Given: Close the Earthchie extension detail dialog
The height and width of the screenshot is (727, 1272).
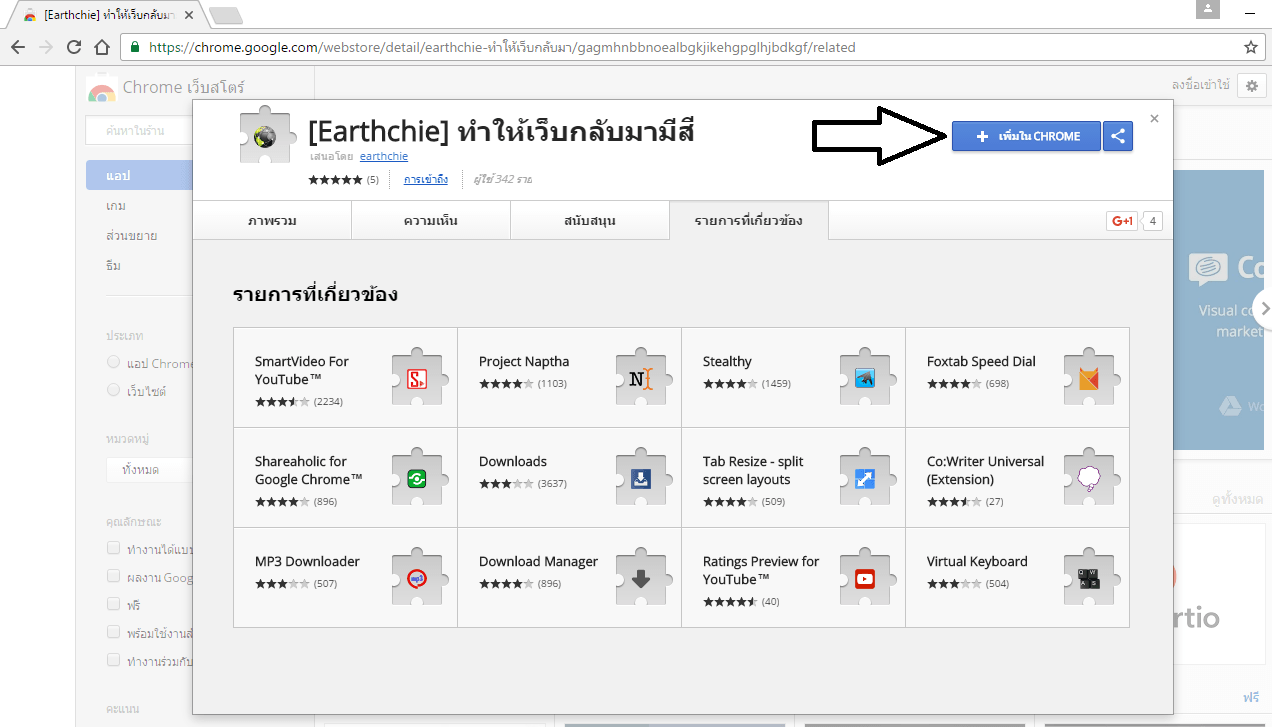Looking at the screenshot, I should [1154, 118].
